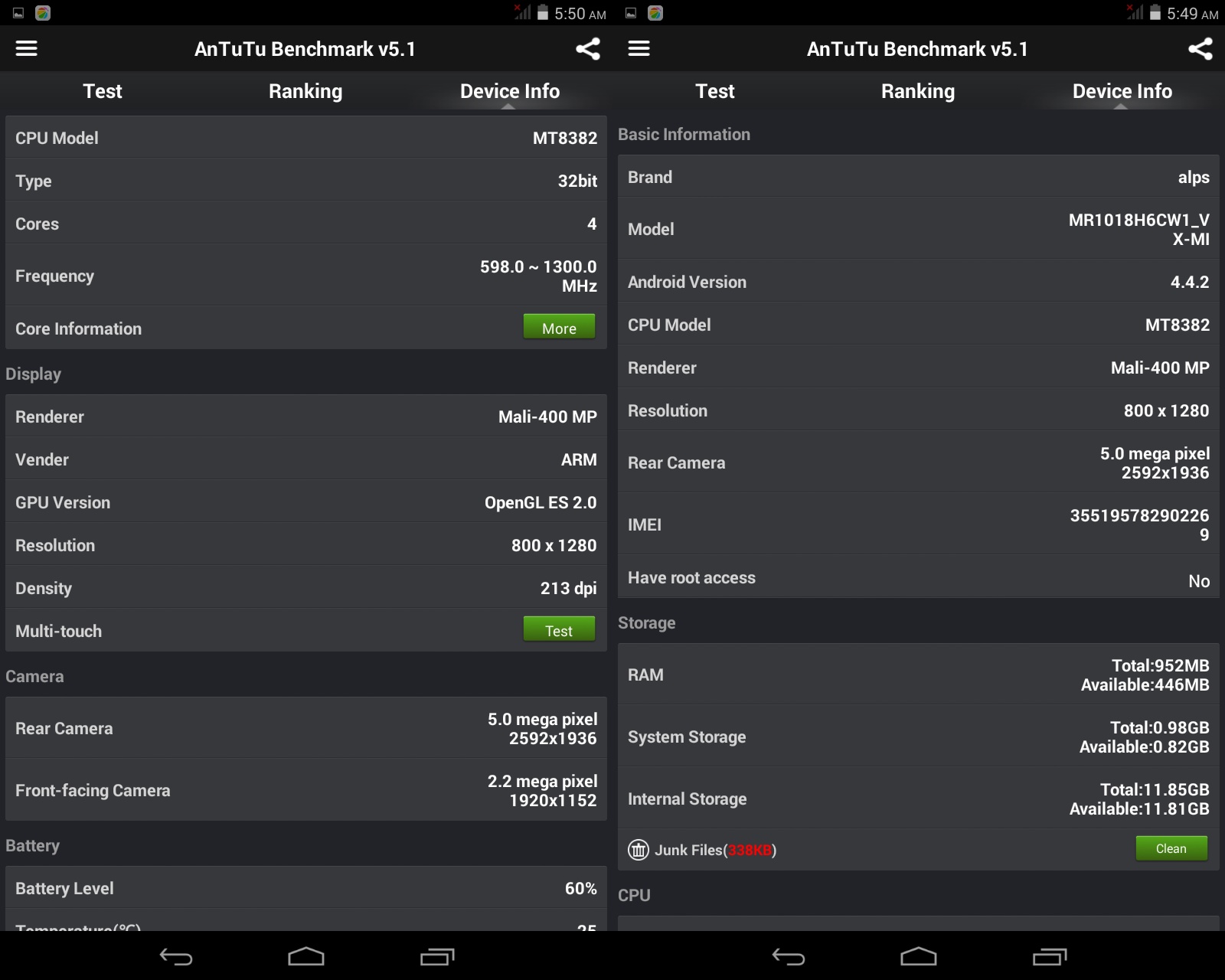
Task: Tap the Front-facing Camera row
Action: 306,790
